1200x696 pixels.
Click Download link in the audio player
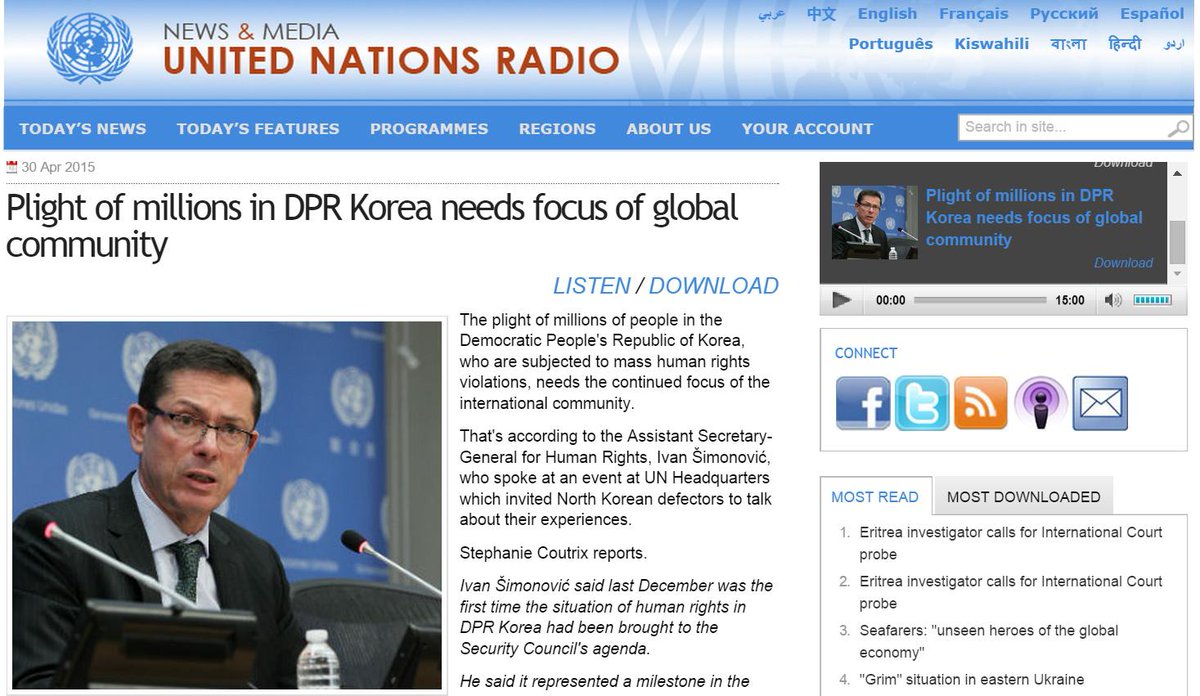(1123, 263)
